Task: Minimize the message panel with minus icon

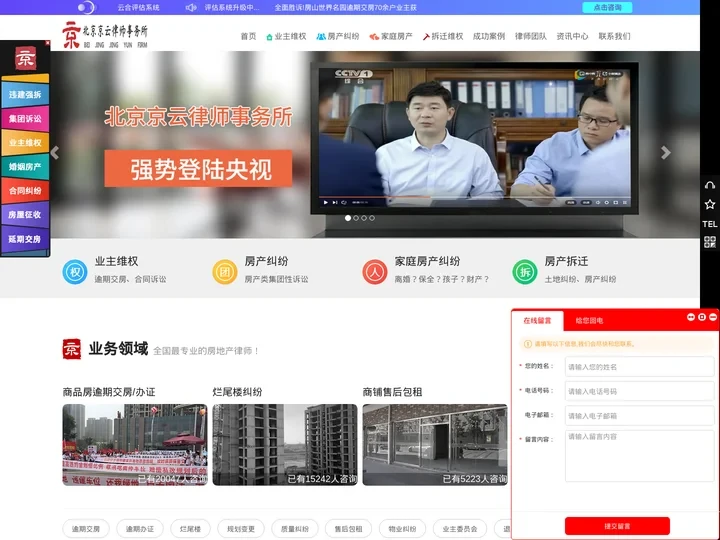Action: coord(713,317)
